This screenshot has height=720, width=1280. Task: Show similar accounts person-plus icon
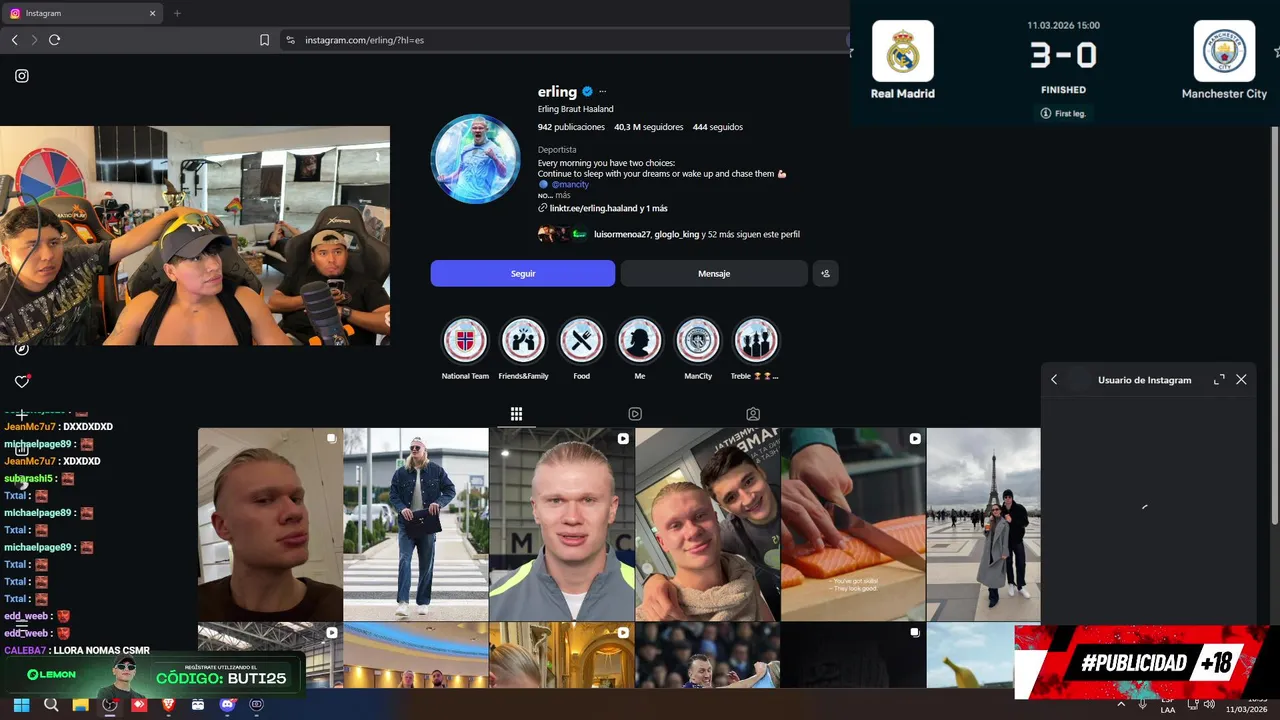825,273
